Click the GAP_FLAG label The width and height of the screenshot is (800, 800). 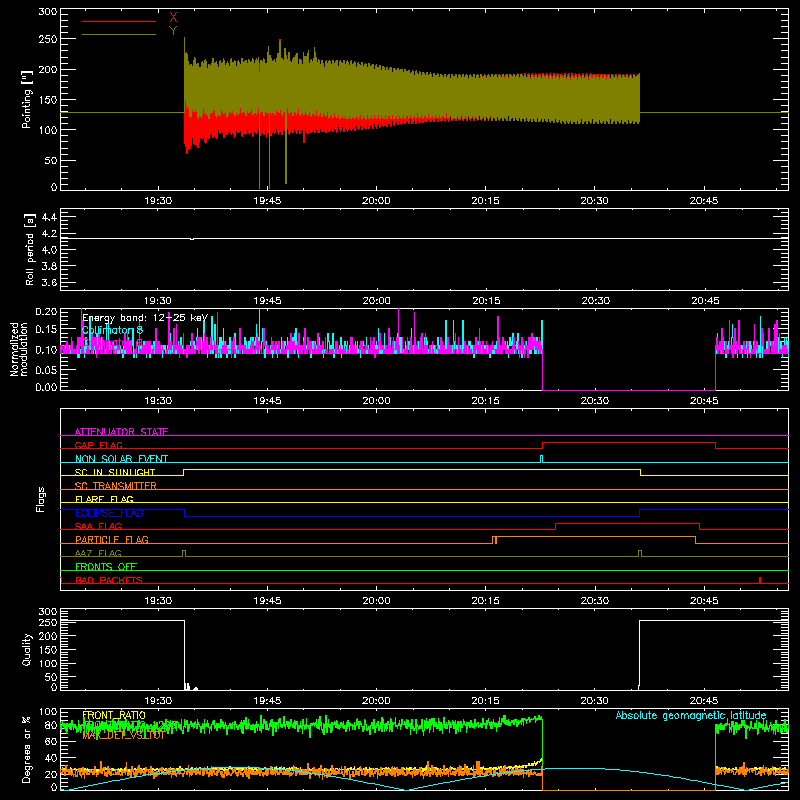98,445
